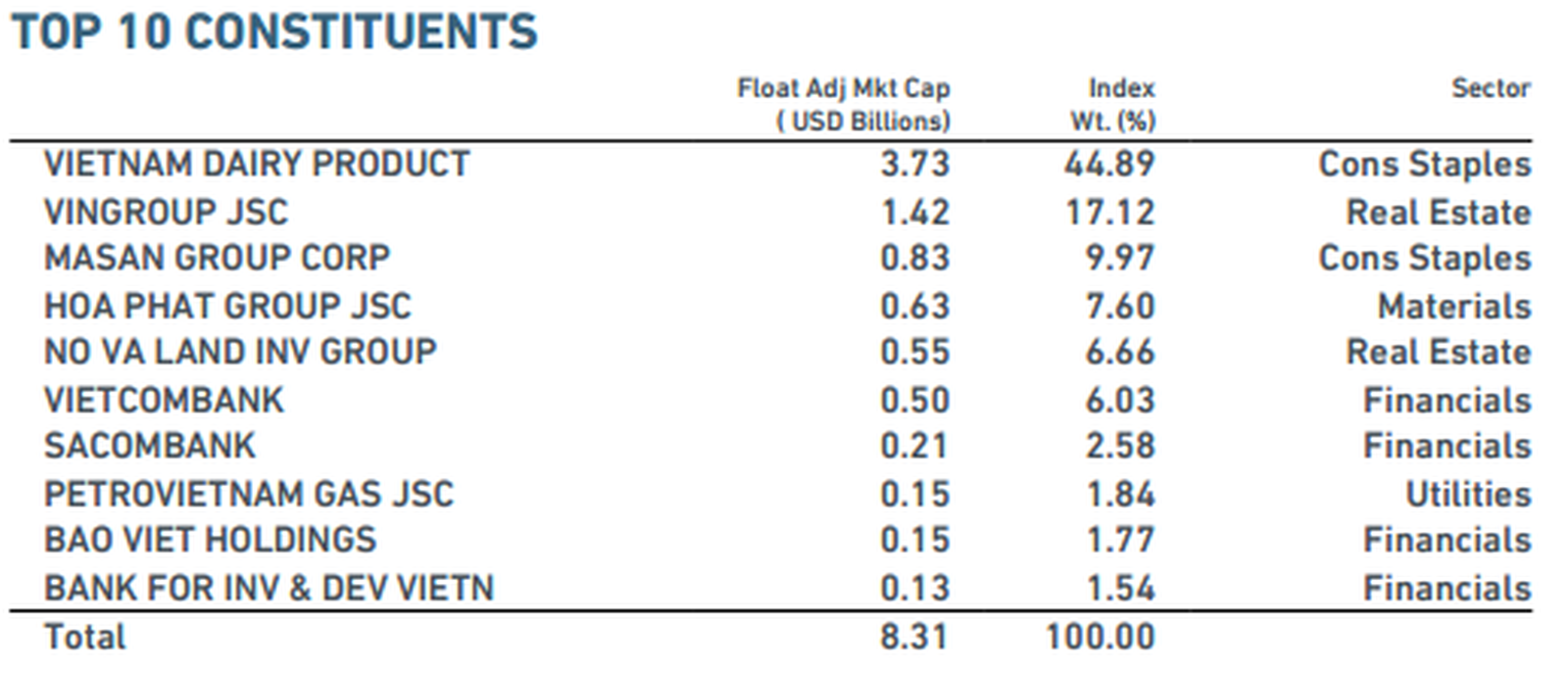The image size is (1568, 673).
Task: Select the SACOMBANK row label
Action: pos(150,446)
